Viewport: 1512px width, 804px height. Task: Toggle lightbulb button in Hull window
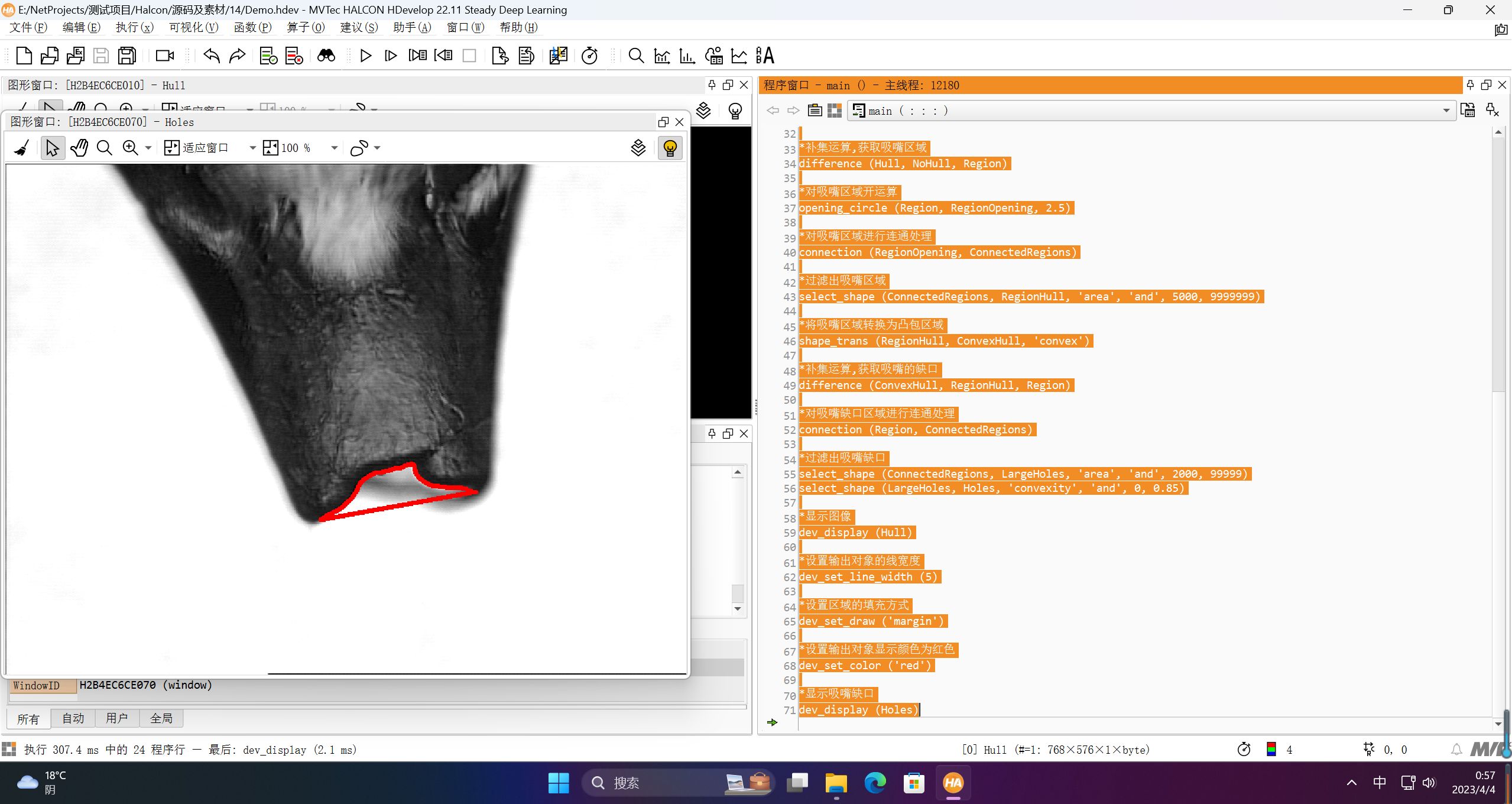pyautogui.click(x=735, y=111)
